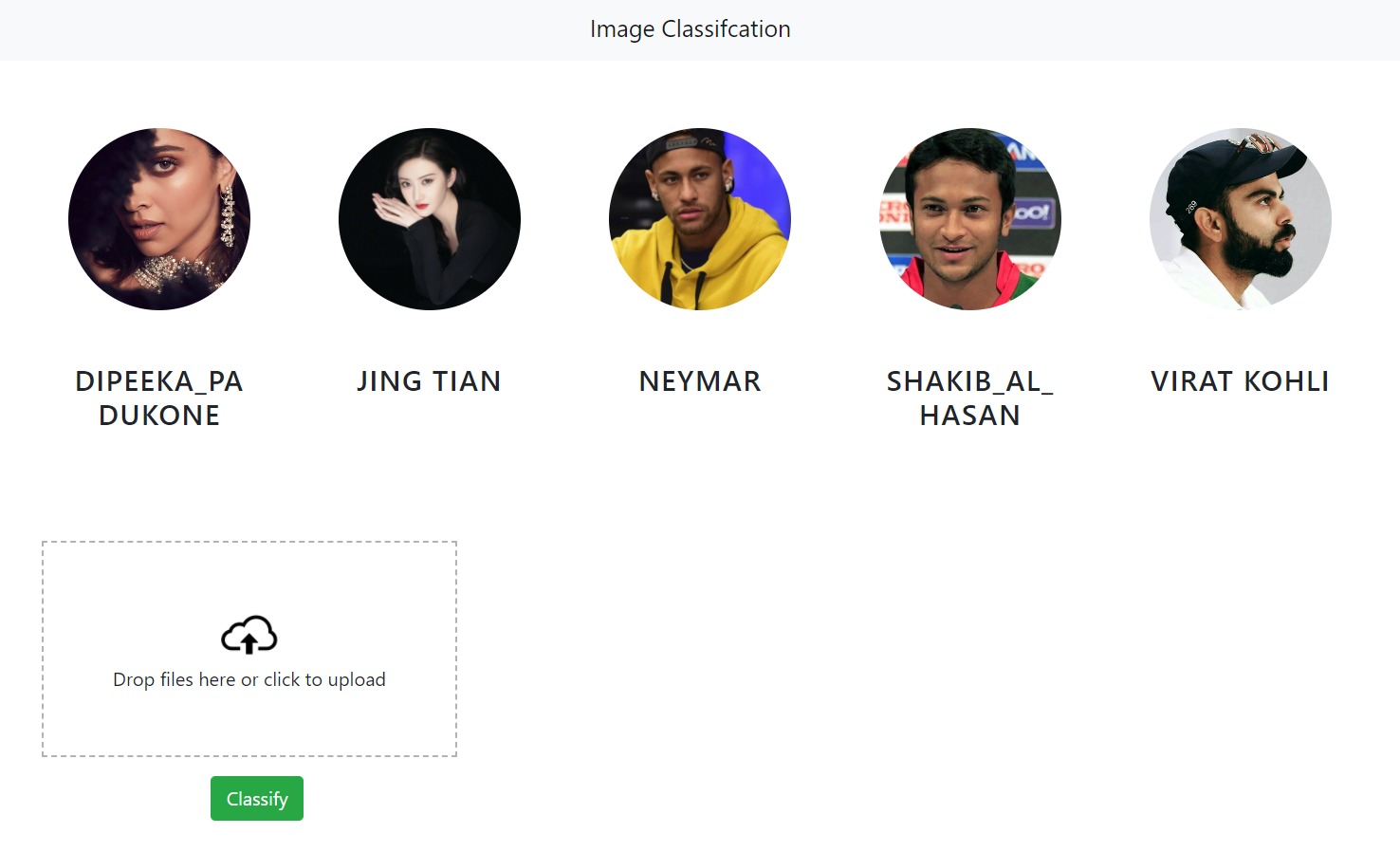
Task: Select Neymar's circular portrait
Action: [x=699, y=219]
